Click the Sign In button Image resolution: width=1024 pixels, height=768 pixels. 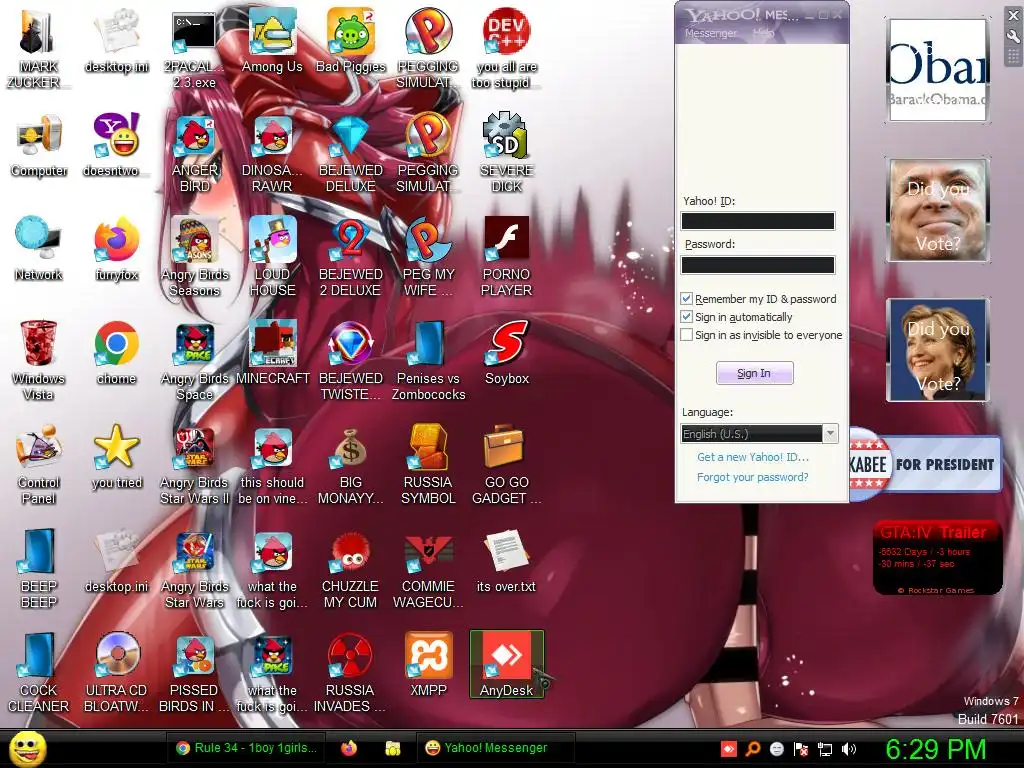(x=754, y=373)
